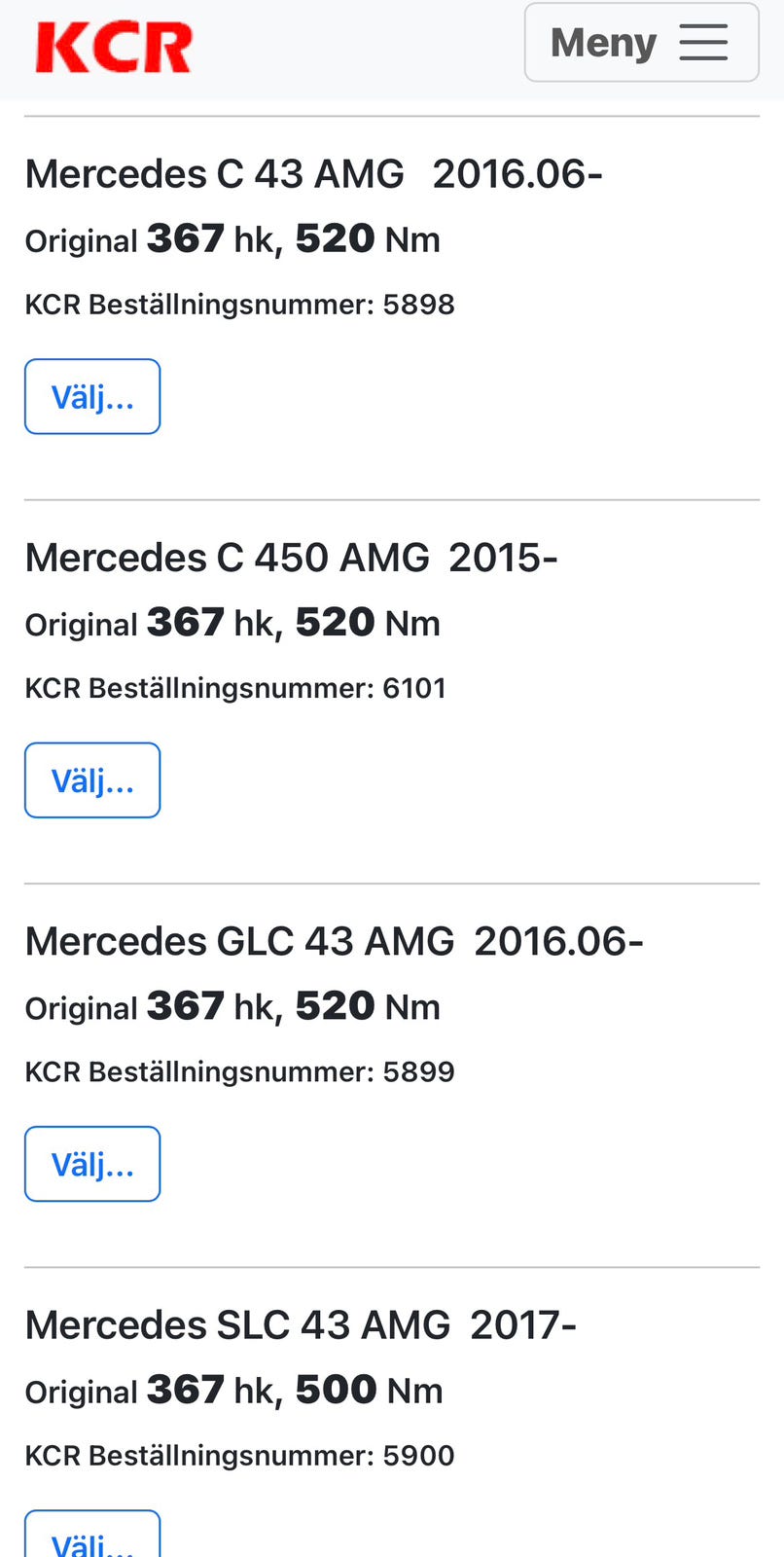Select the order number 5899 line

pyautogui.click(x=239, y=1071)
